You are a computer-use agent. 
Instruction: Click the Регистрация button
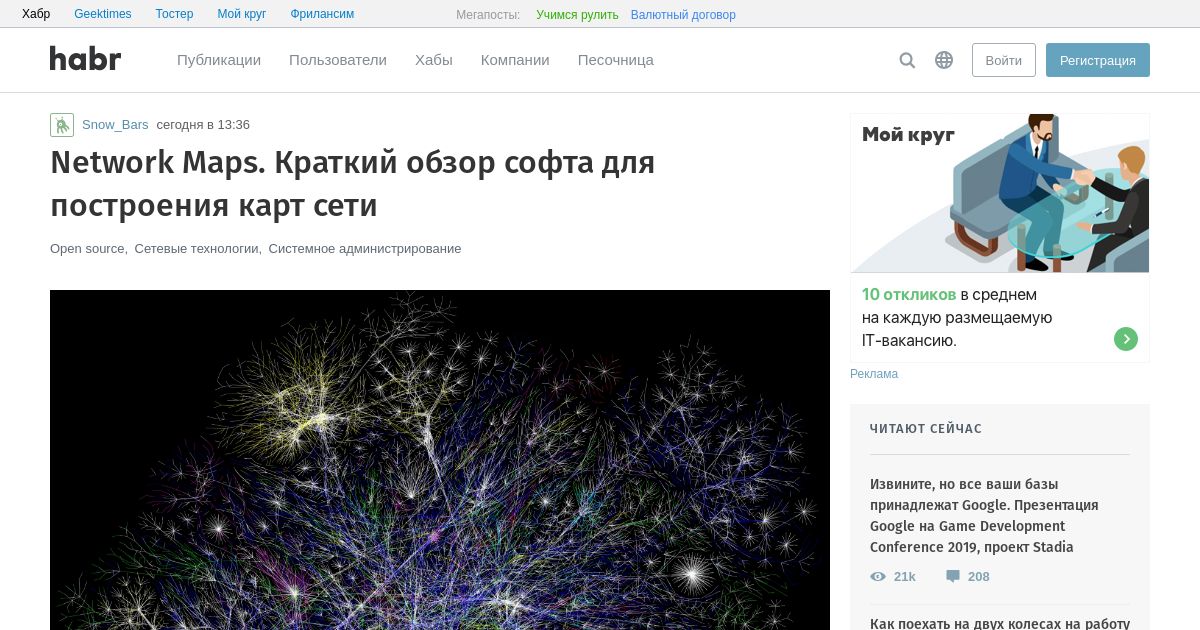[x=1098, y=60]
